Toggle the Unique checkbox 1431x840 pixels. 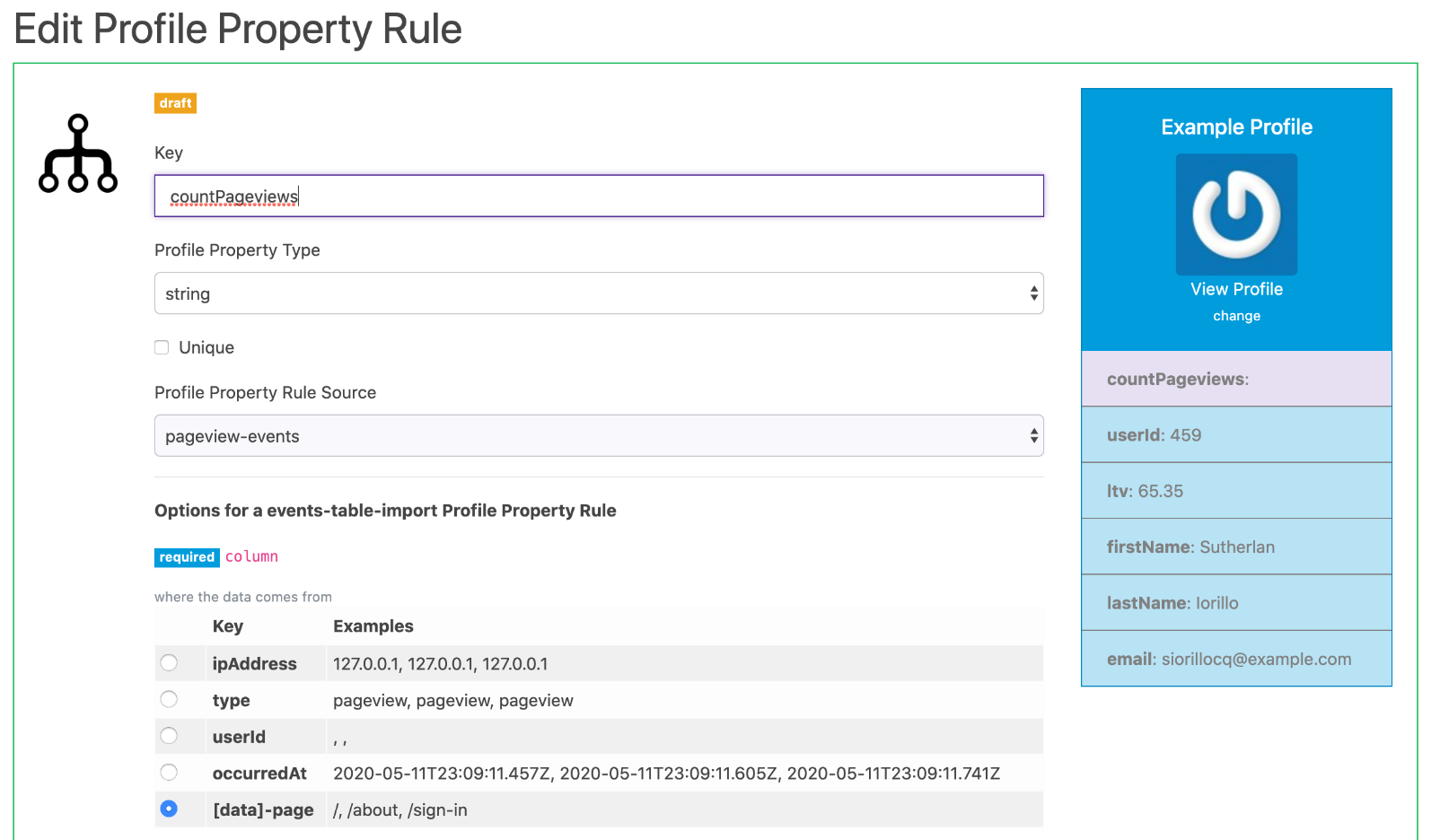pos(162,347)
